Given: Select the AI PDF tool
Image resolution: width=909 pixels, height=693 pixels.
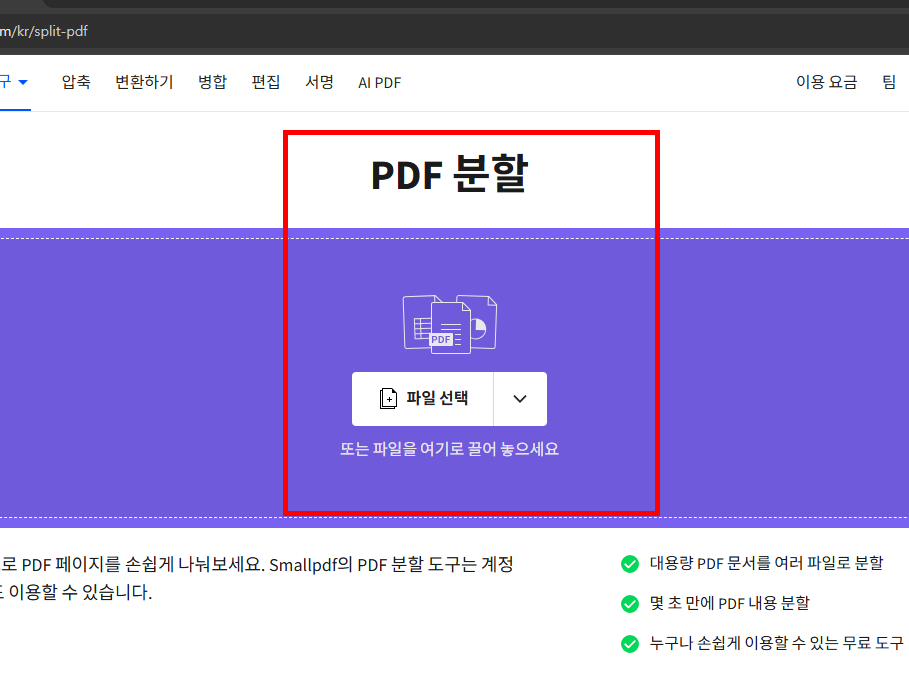Looking at the screenshot, I should click(x=379, y=82).
